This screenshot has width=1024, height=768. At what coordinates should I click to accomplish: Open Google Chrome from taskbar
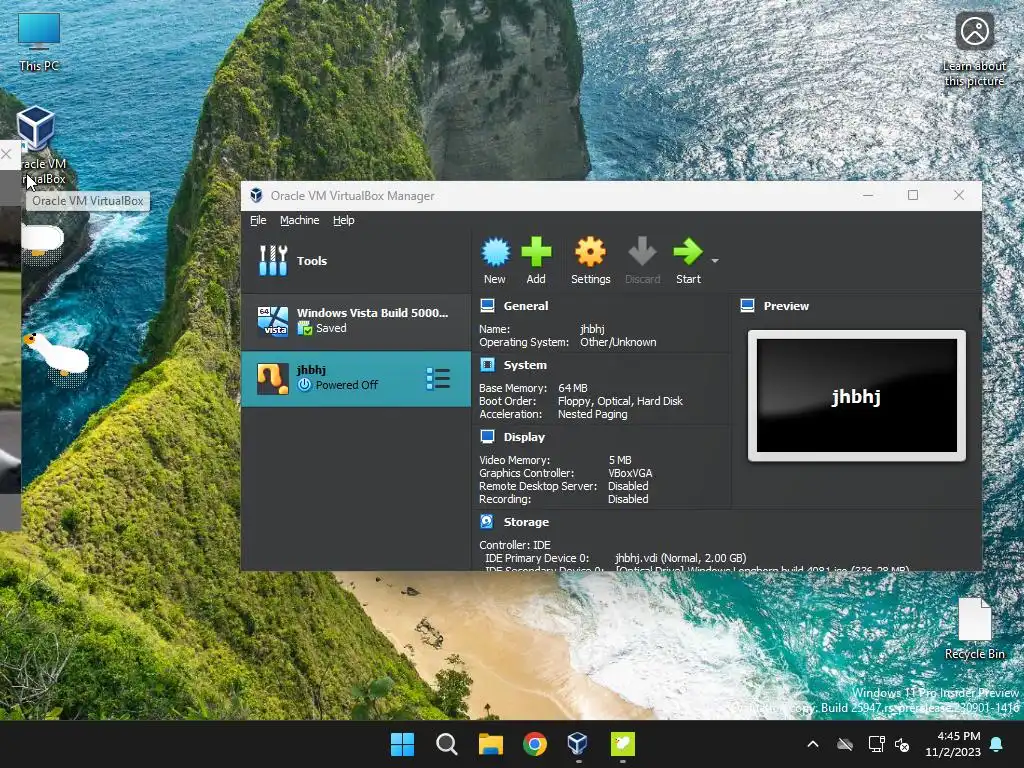(535, 744)
